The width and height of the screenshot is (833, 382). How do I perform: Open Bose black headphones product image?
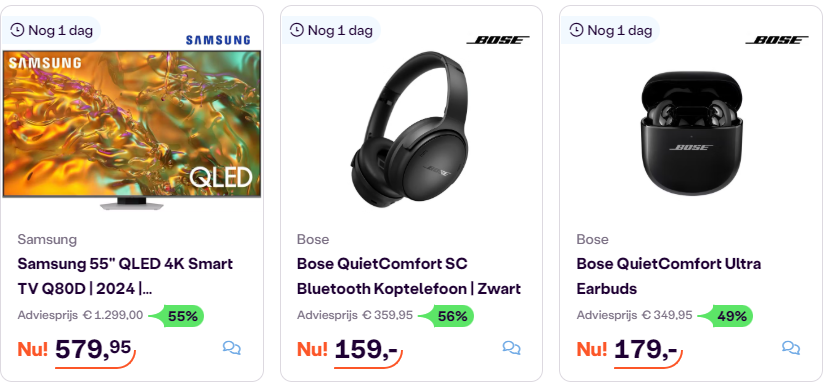click(410, 126)
